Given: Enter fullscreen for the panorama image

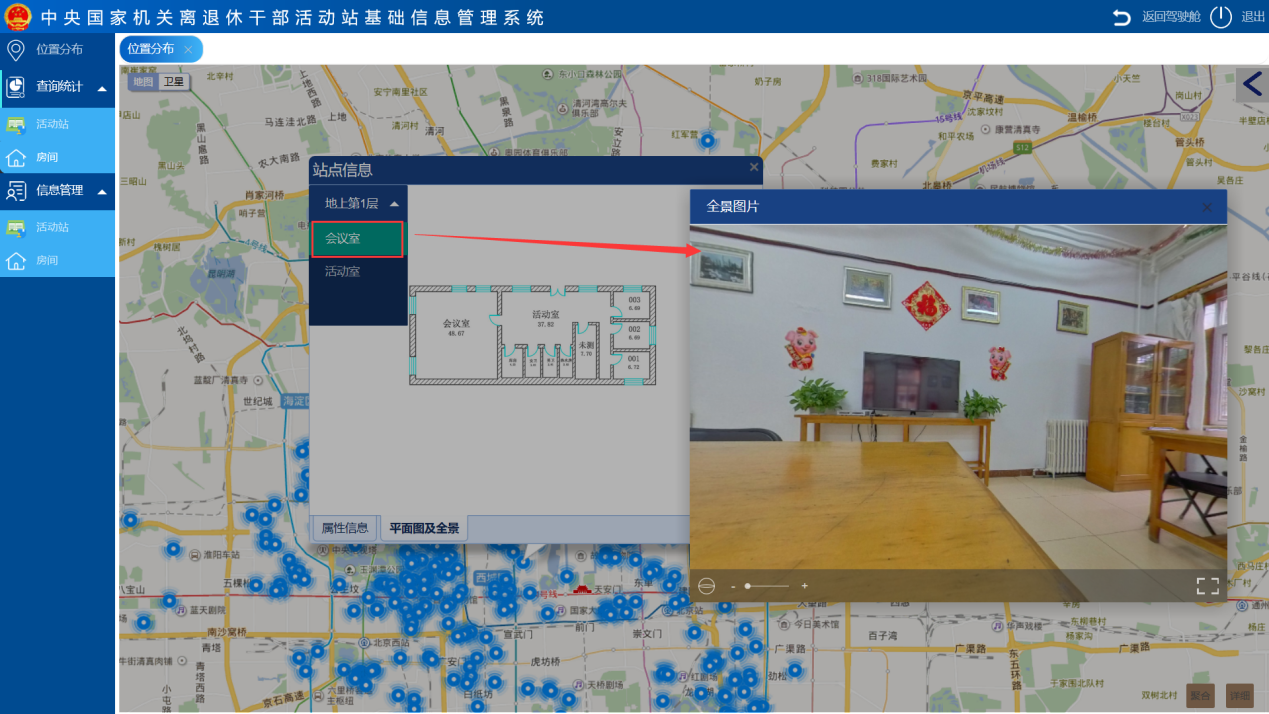Looking at the screenshot, I should pos(1207,586).
